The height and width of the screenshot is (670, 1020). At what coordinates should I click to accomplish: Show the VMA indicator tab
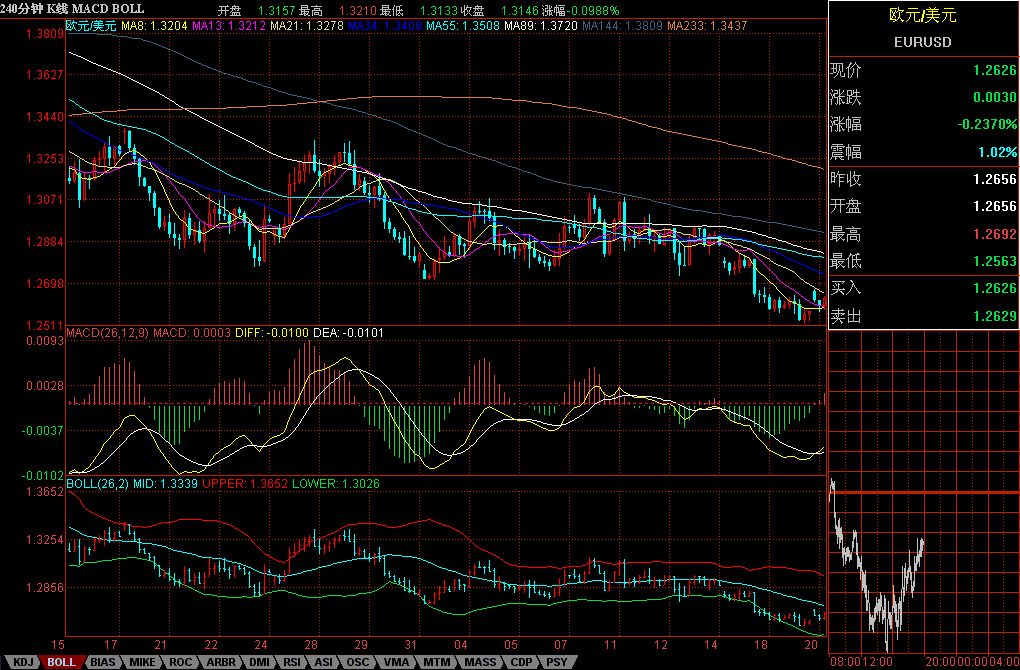coord(396,662)
